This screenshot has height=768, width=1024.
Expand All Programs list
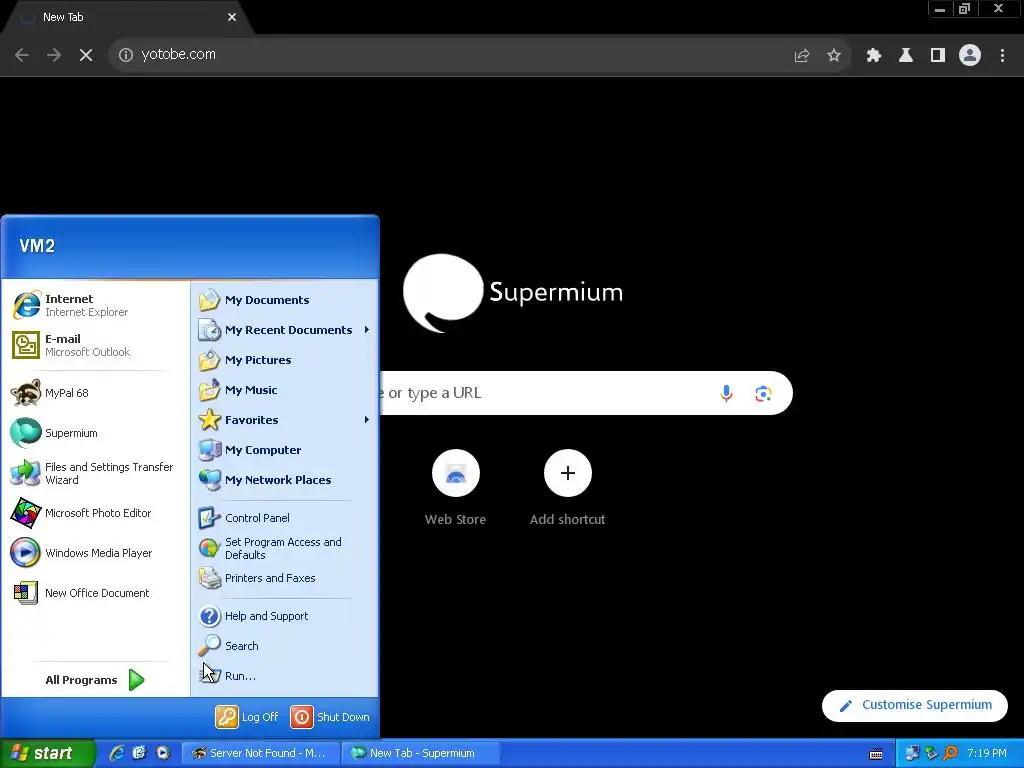[95, 680]
